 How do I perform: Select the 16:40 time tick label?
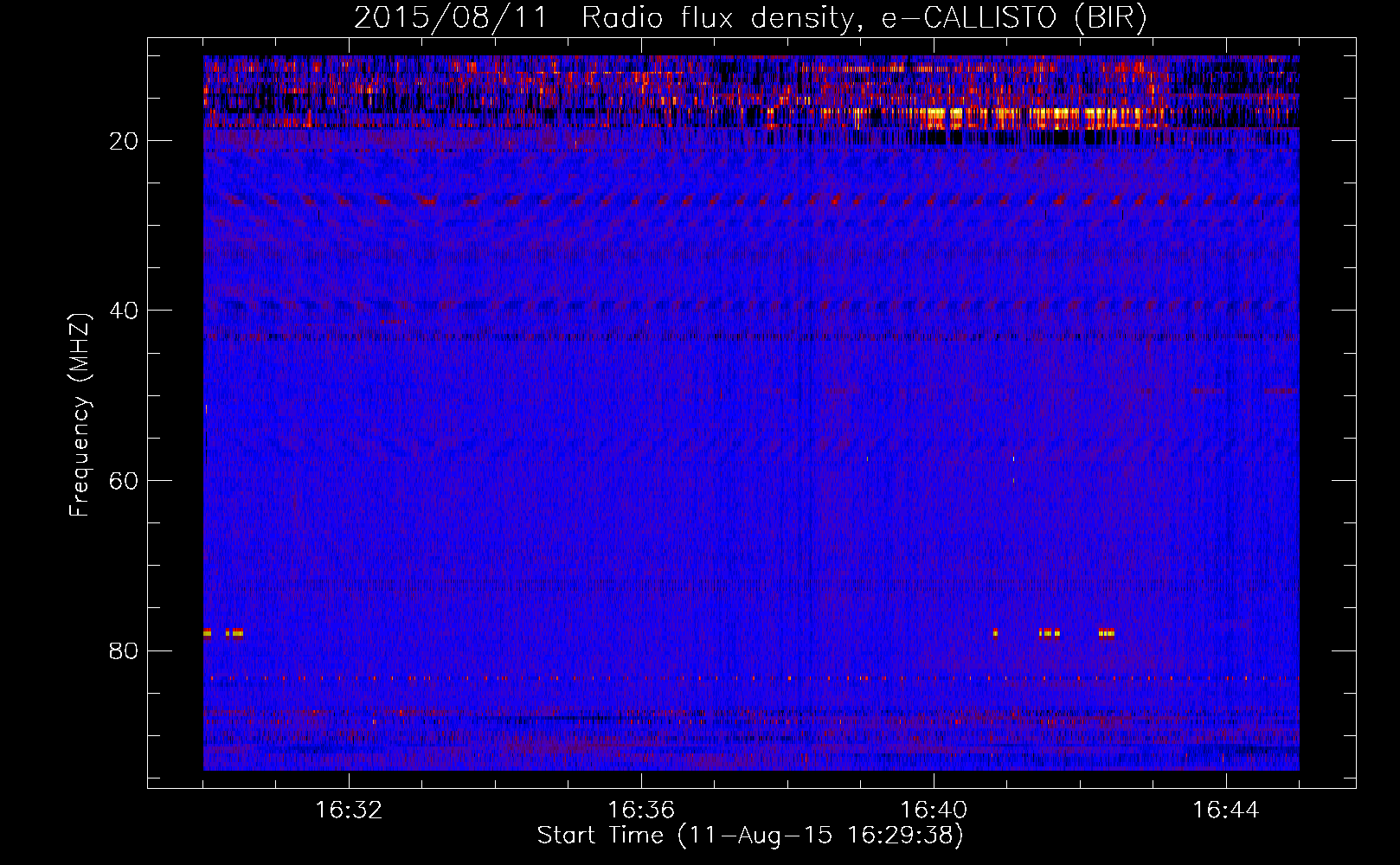click(x=934, y=811)
